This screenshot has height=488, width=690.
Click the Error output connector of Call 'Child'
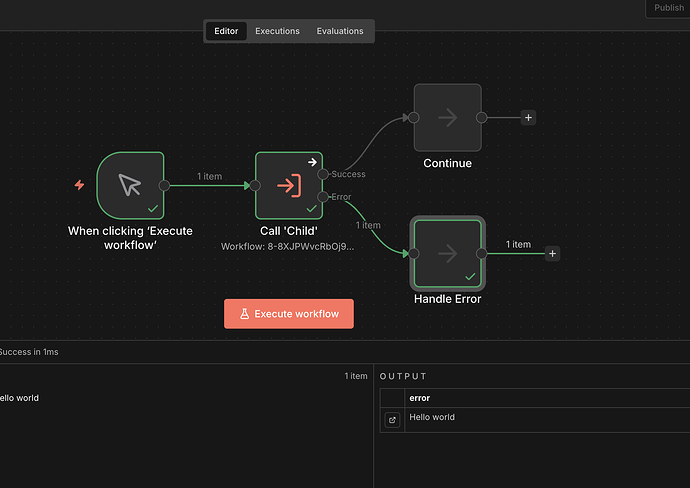pos(323,197)
